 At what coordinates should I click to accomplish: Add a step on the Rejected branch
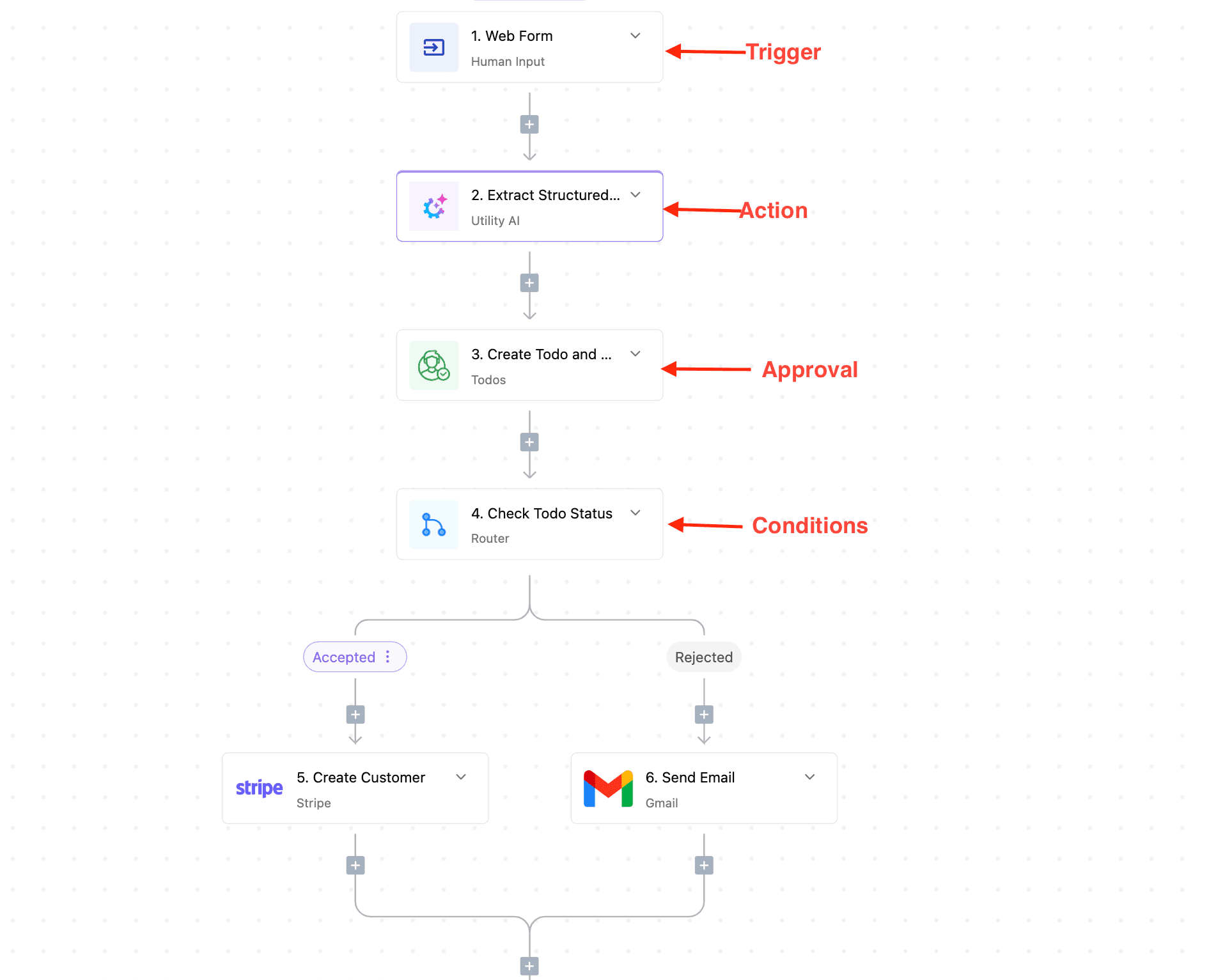coord(703,714)
